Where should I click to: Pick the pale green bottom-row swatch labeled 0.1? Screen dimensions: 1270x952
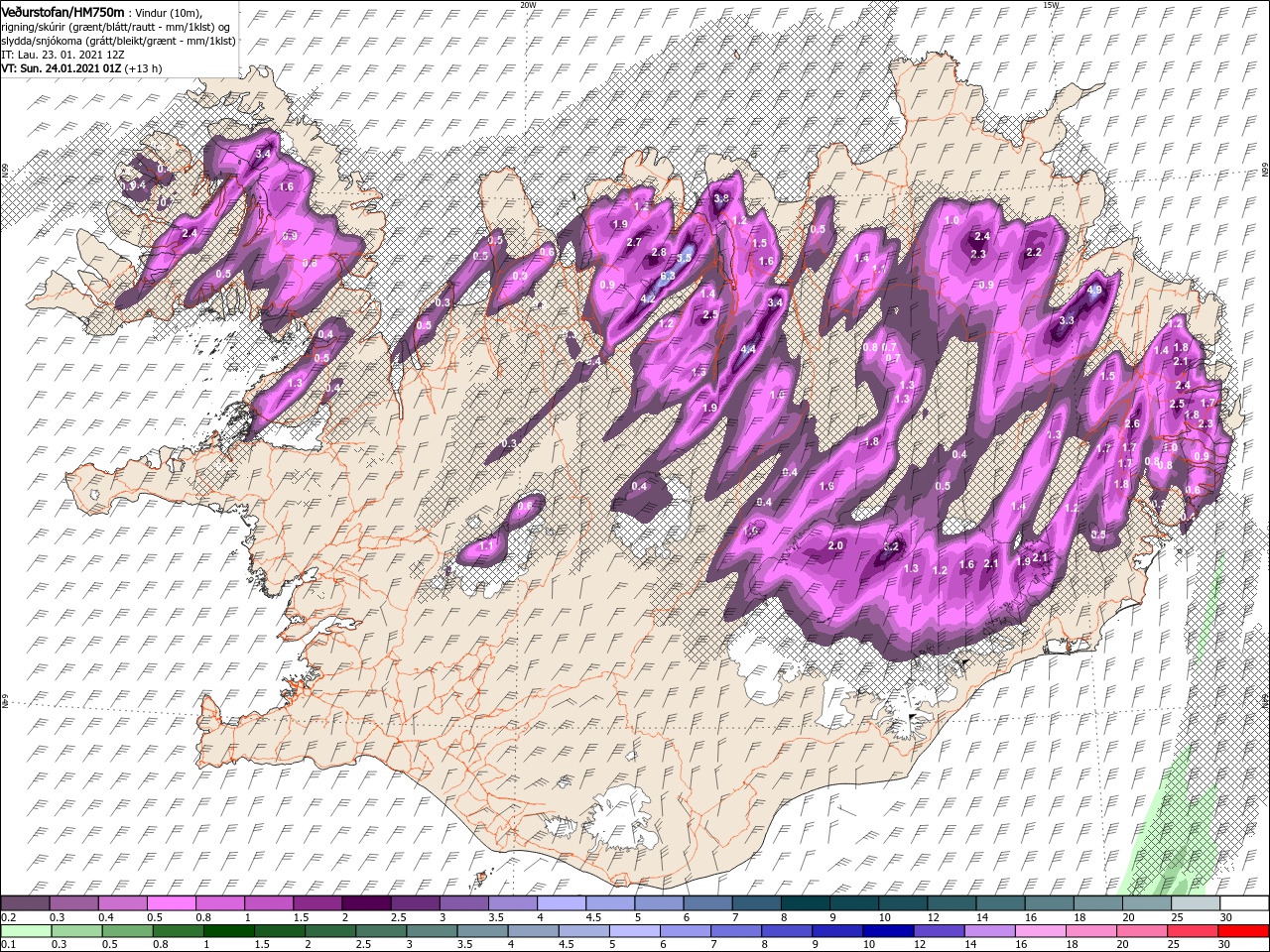[25, 931]
